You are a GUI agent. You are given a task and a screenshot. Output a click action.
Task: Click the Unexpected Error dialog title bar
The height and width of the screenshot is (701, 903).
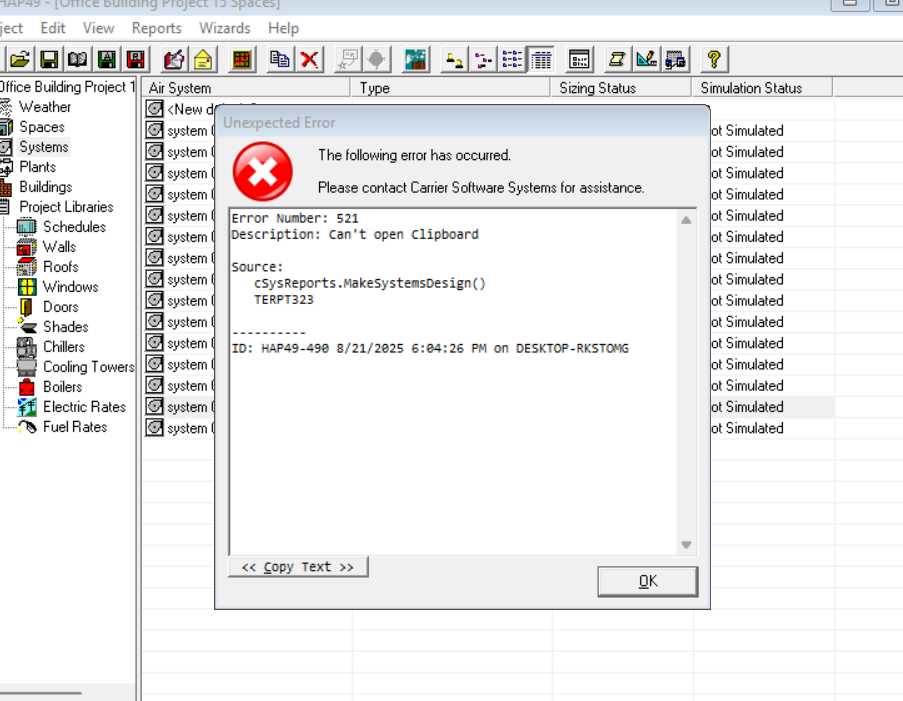462,122
